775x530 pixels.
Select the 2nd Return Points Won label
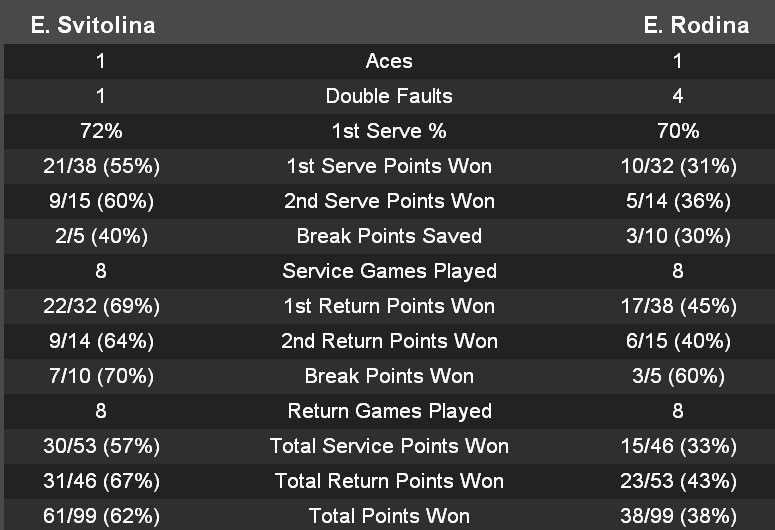pyautogui.click(x=389, y=341)
